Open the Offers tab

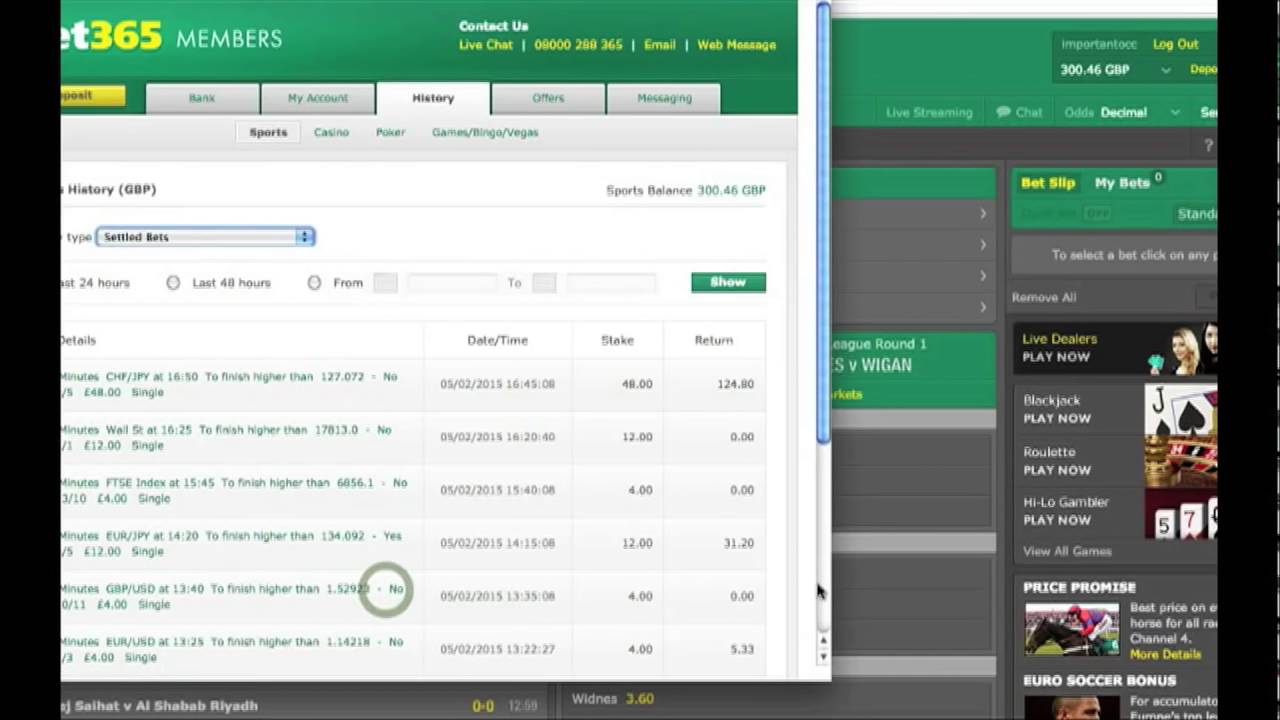548,98
